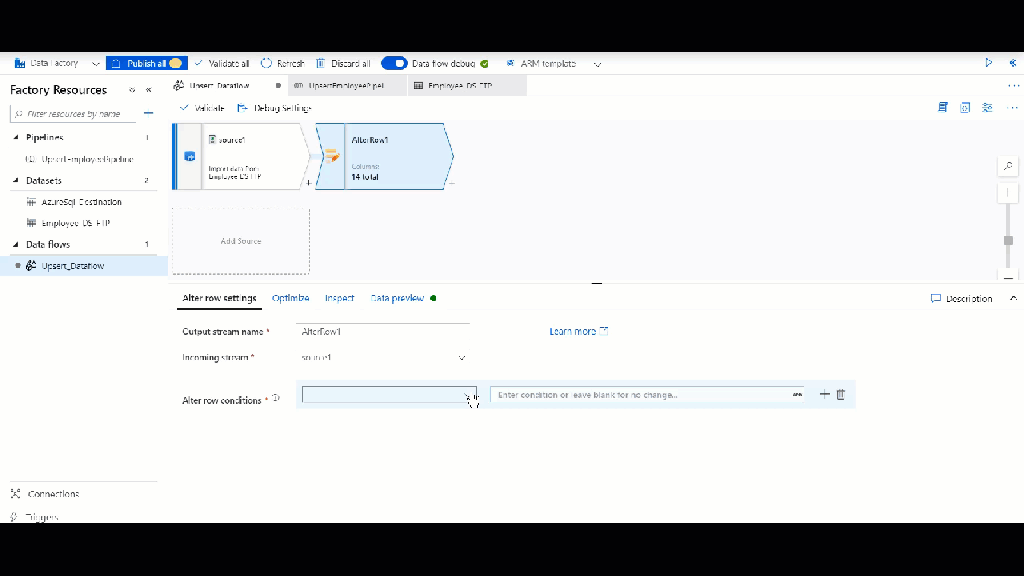
Task: Zoom out of the canvas
Action: (1008, 278)
